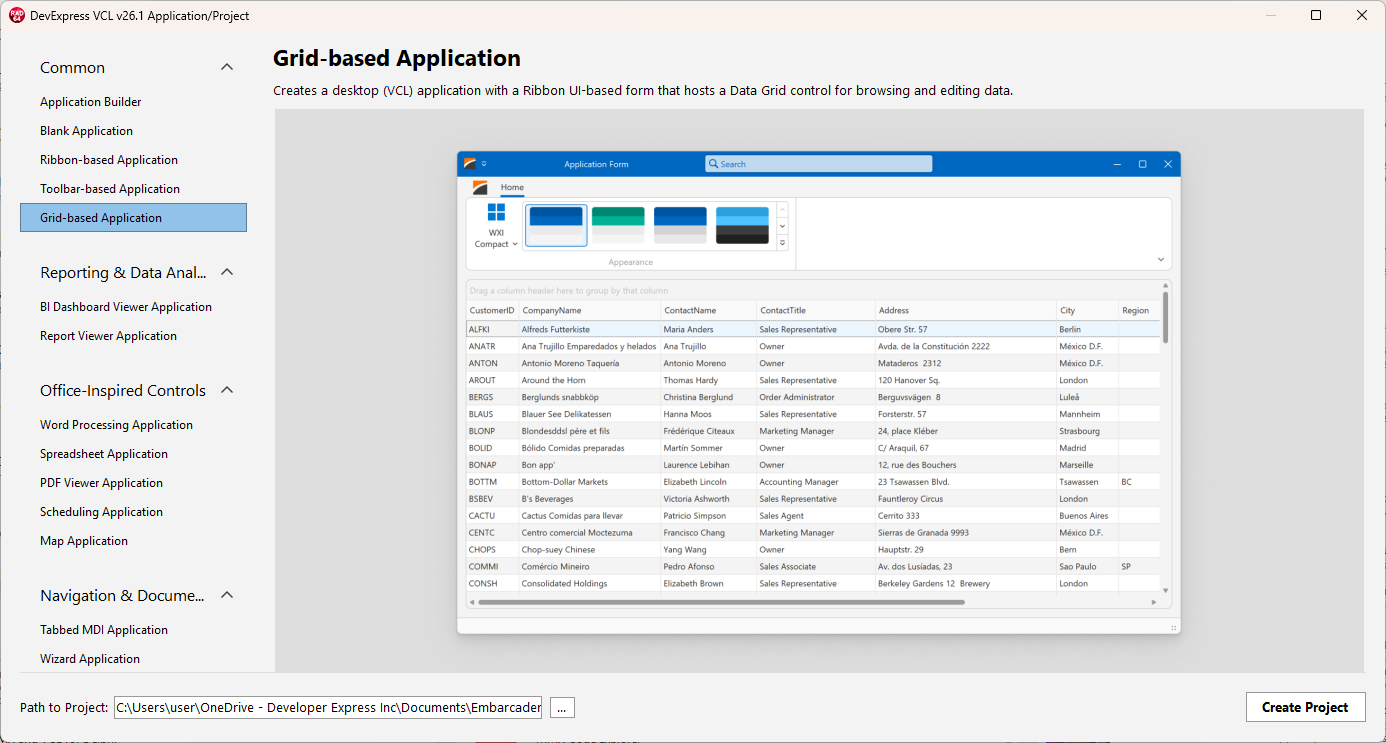Click the Bottom-Dollar Markets cell

tap(590, 482)
